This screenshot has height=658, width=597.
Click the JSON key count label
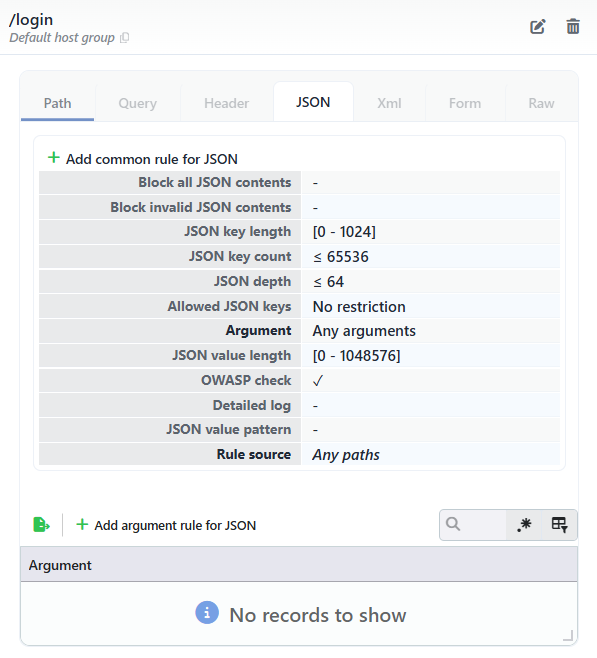240,256
